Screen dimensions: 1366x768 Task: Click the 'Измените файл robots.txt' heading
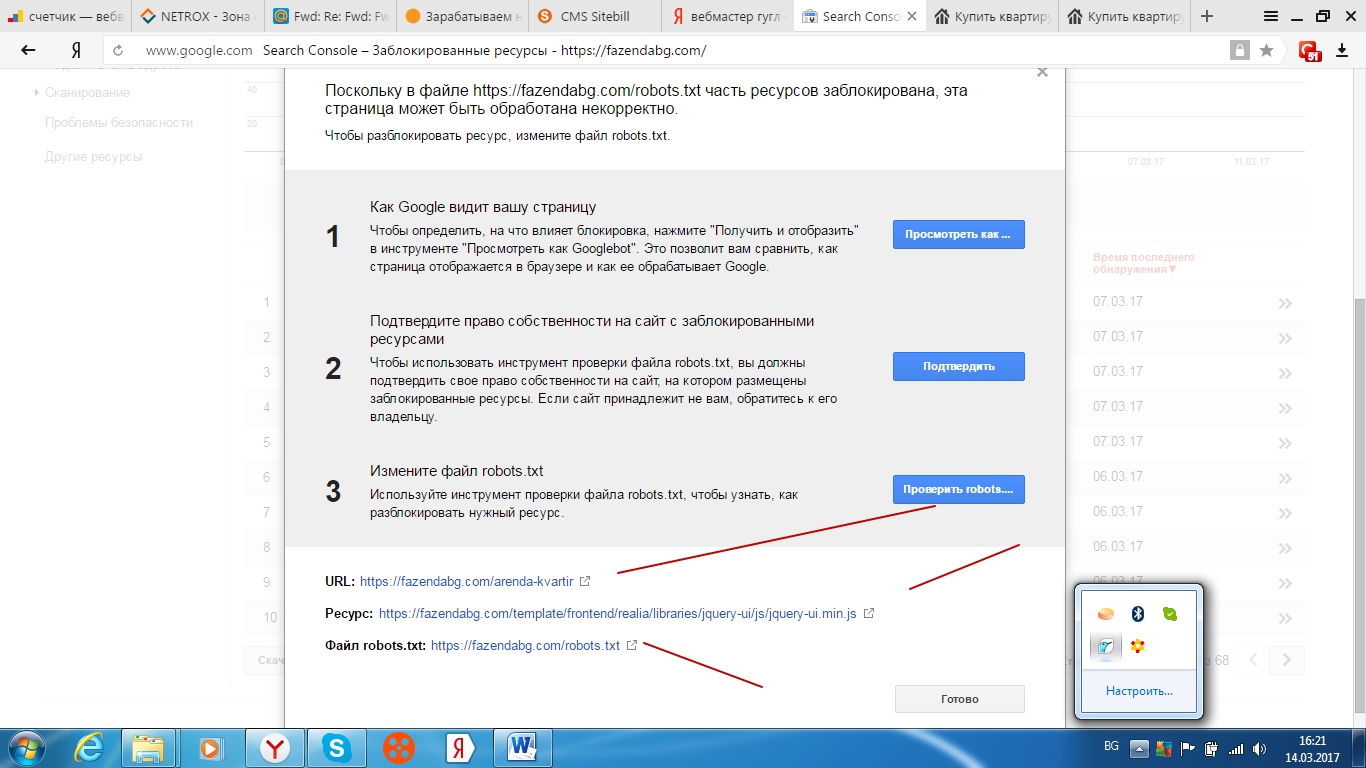pyautogui.click(x=457, y=471)
